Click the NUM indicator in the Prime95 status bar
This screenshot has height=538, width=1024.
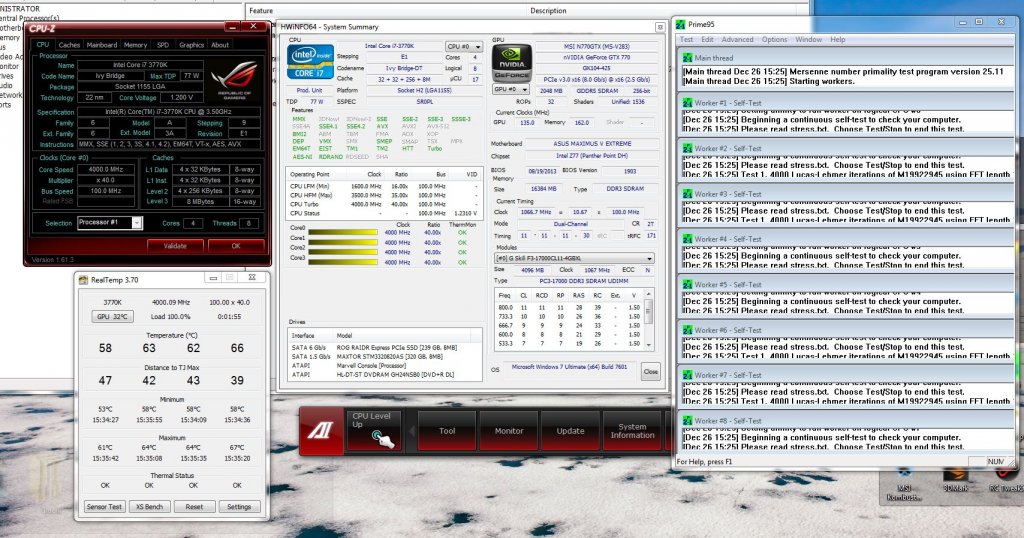click(996, 462)
